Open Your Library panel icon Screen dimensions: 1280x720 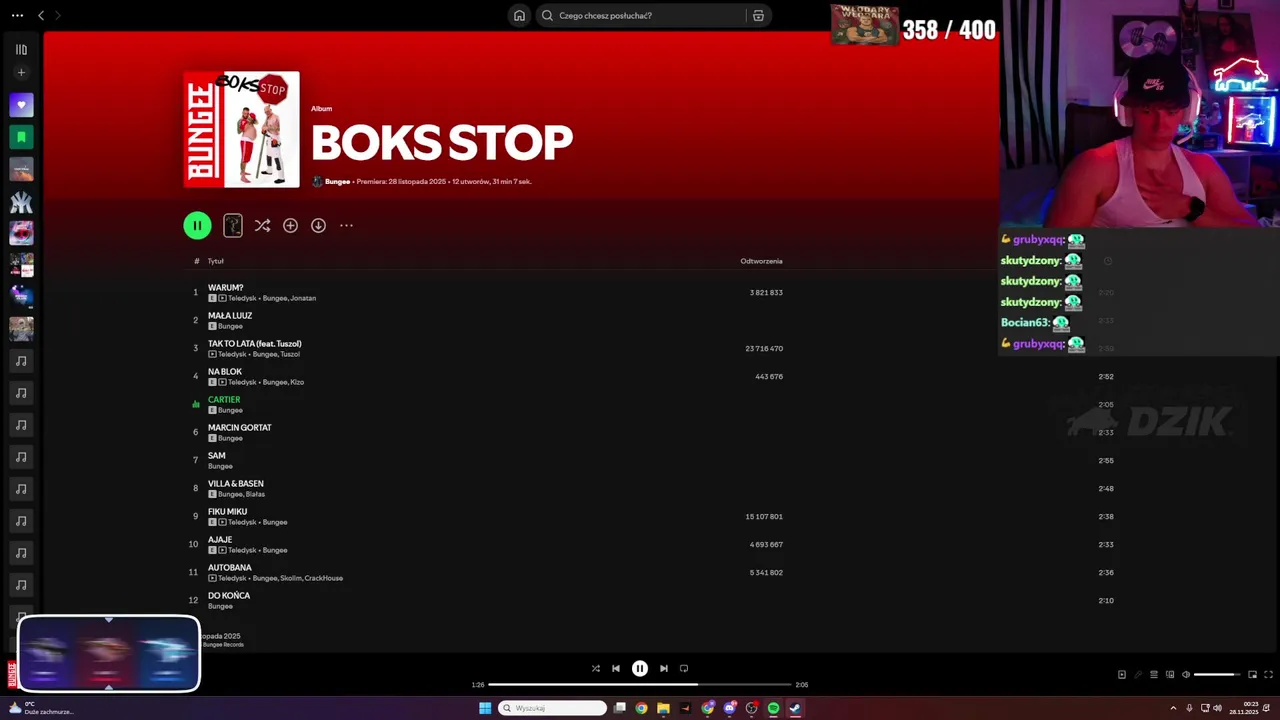(x=21, y=49)
